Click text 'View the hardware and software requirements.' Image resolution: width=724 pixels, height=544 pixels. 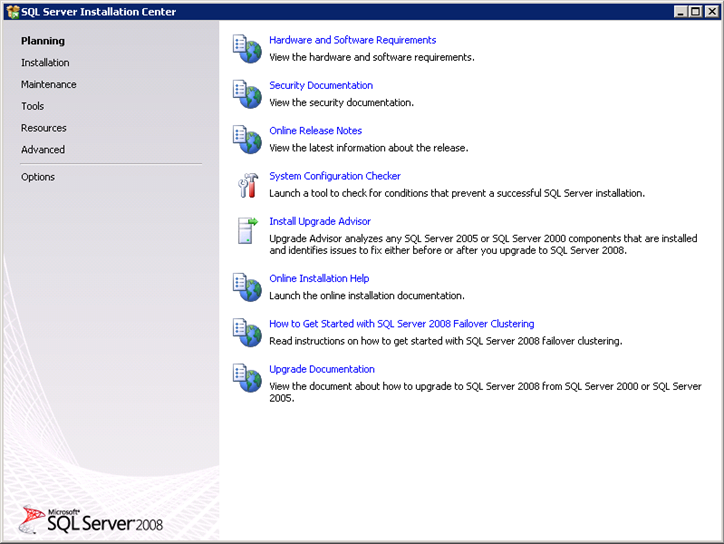(x=372, y=57)
